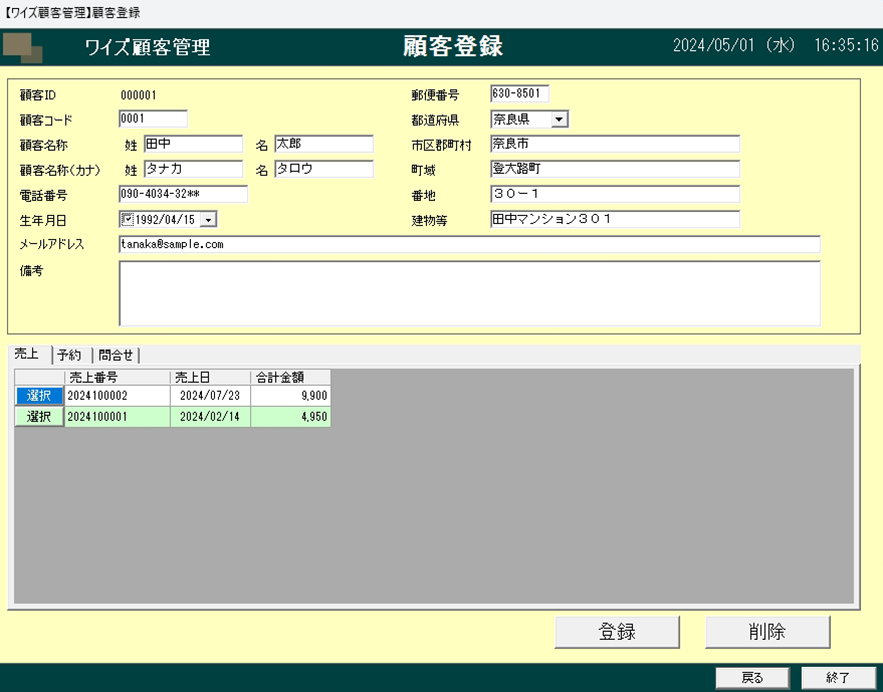The height and width of the screenshot is (692, 883).
Task: Focus the メールアドレス email field
Action: point(469,244)
